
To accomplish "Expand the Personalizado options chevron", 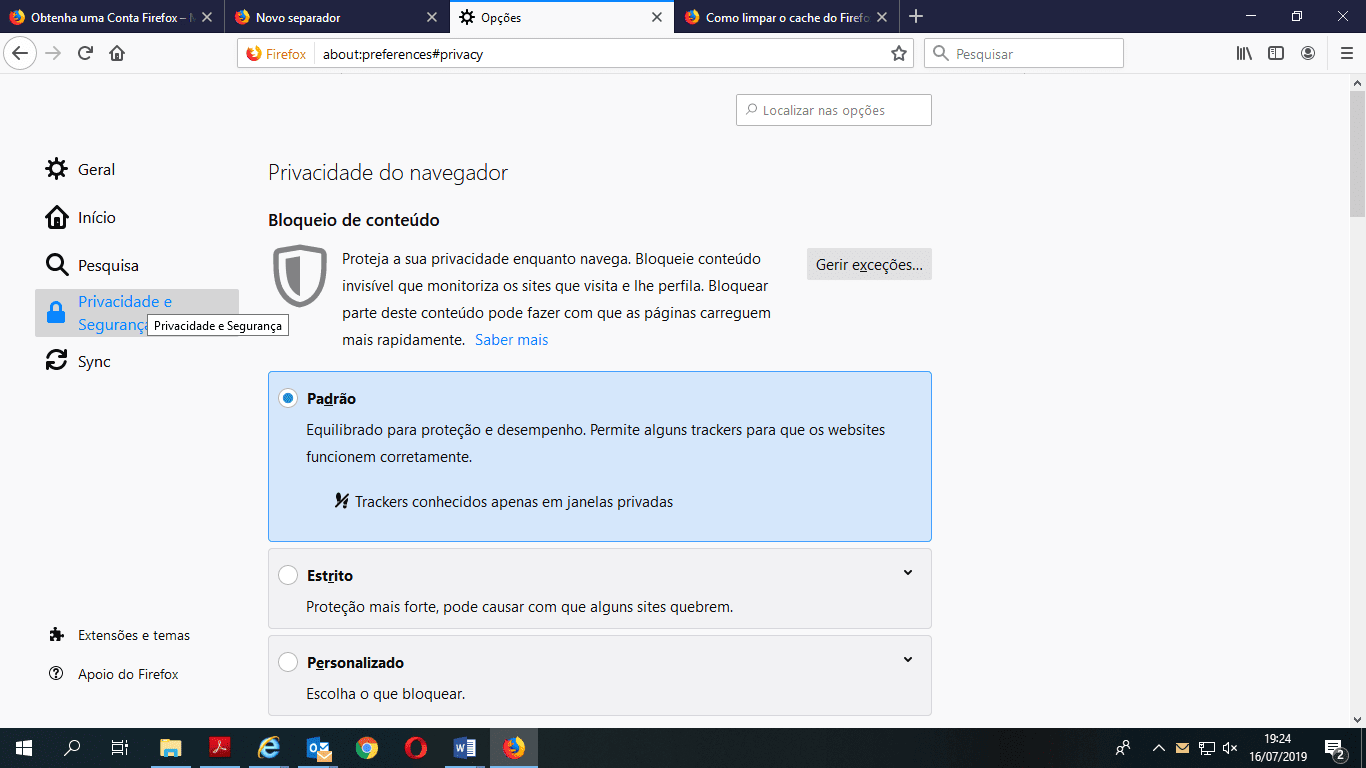I will pyautogui.click(x=908, y=659).
